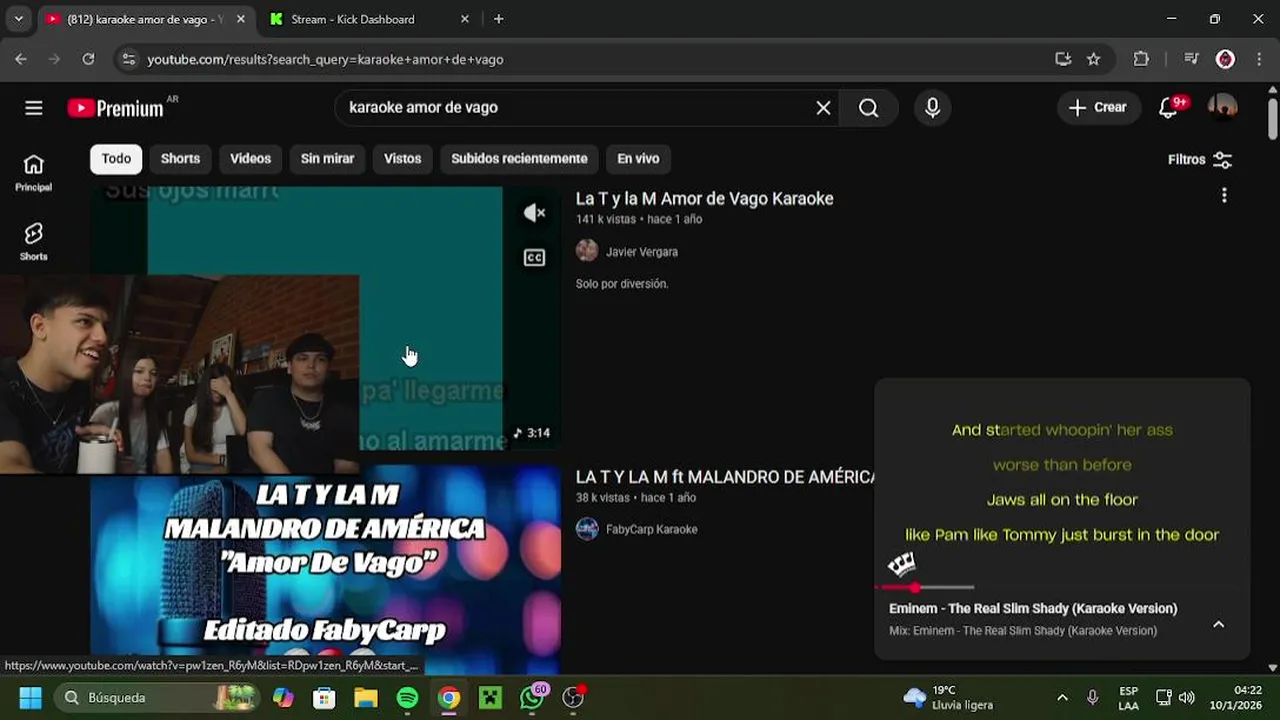Select the Subidos recientemente chip
The height and width of the screenshot is (720, 1280).
point(519,159)
